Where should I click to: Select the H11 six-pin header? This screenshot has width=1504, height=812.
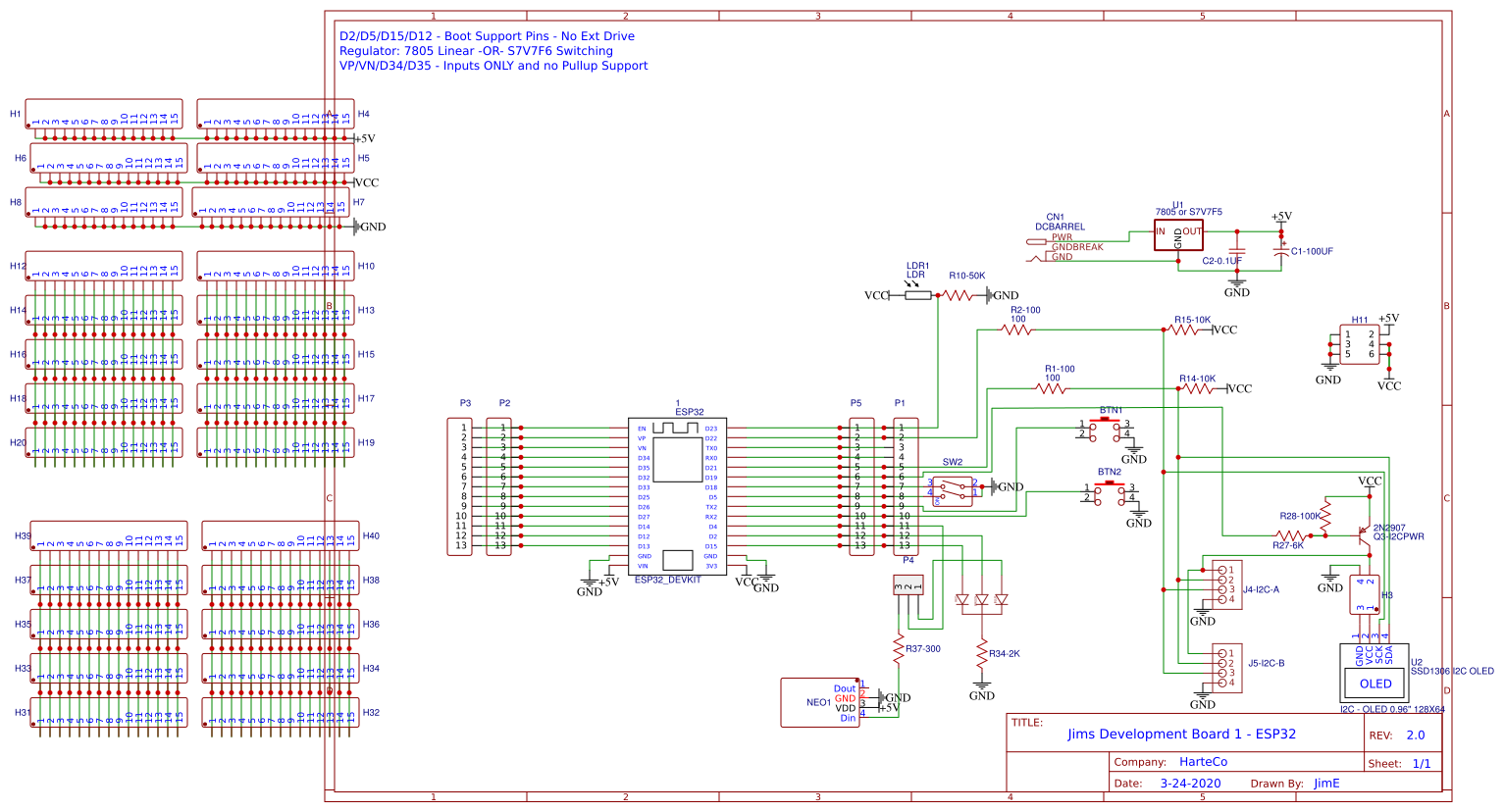[1359, 344]
